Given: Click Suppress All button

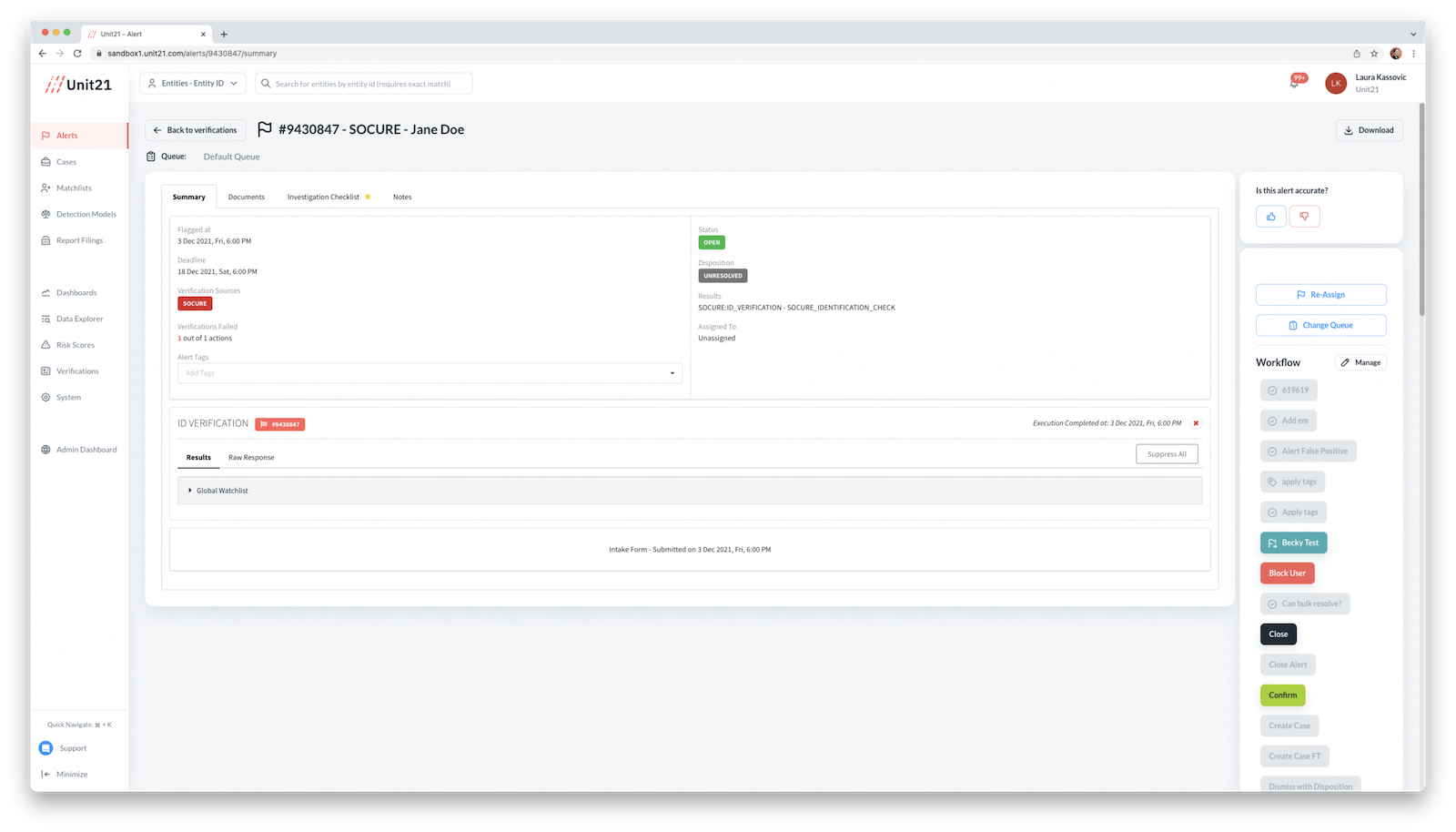Looking at the screenshot, I should 1167,454.
